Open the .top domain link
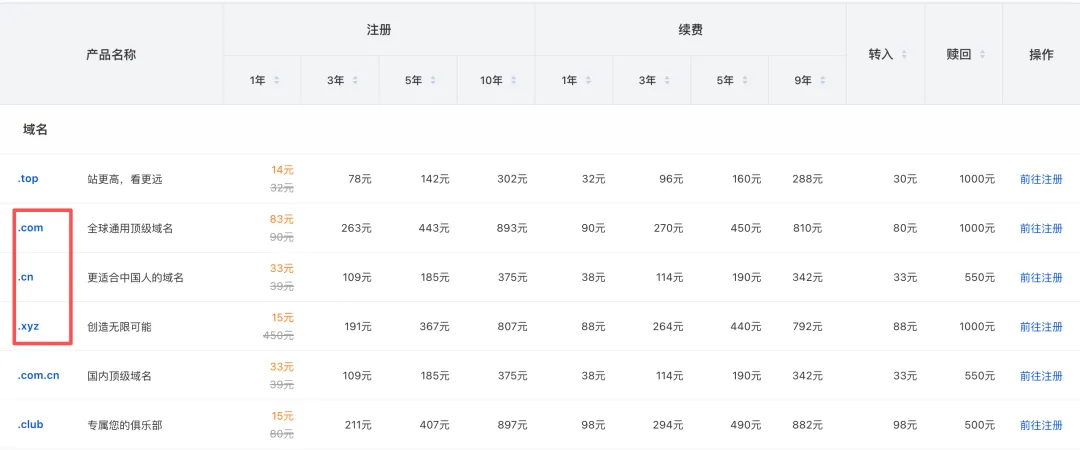 coord(28,179)
